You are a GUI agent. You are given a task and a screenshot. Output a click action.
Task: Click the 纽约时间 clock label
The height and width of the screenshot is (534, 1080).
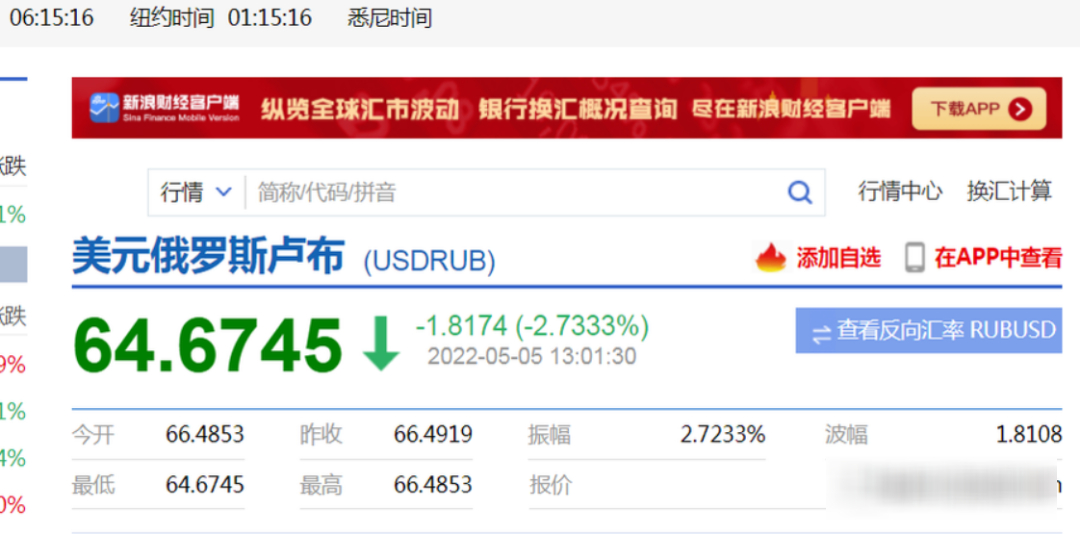tap(172, 18)
